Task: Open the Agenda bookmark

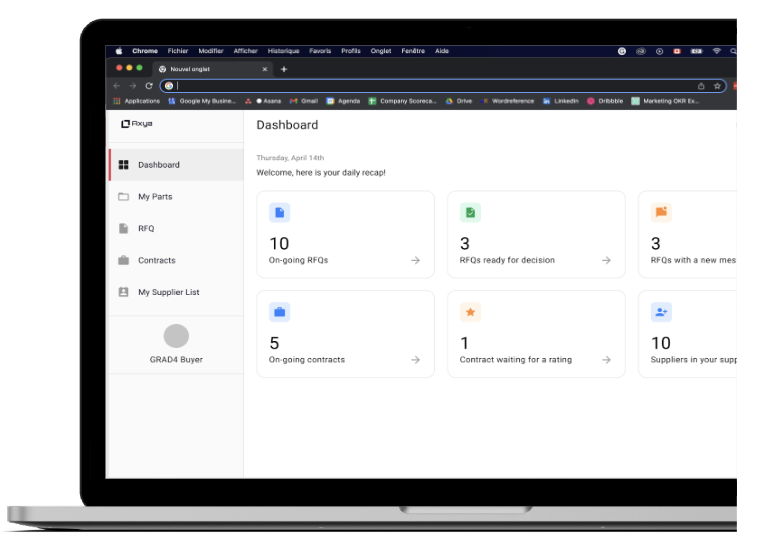Action: tap(343, 101)
